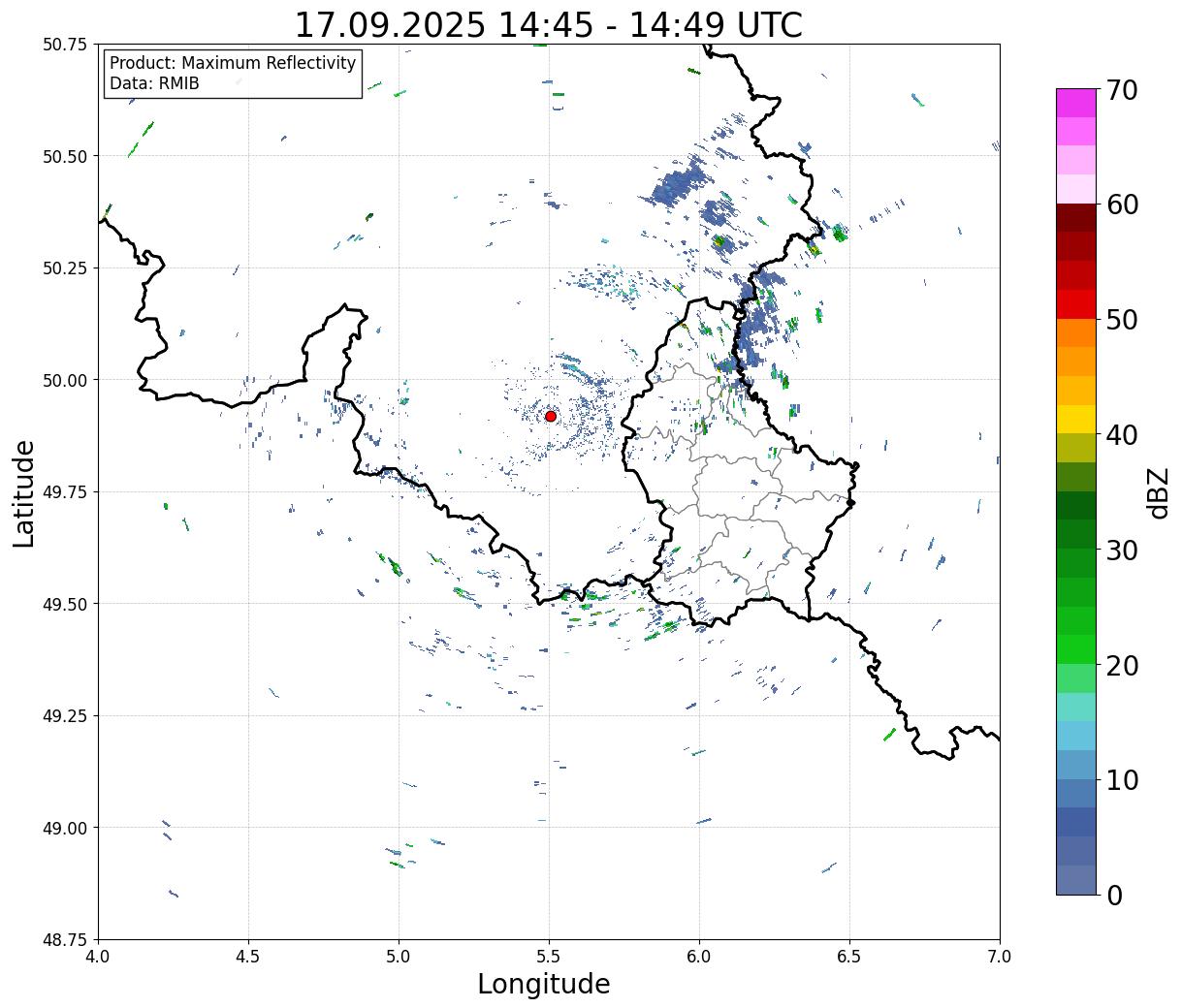The image size is (1182, 1008).
Task: Click the dBZ colorbar axis label
Action: (x=1159, y=491)
